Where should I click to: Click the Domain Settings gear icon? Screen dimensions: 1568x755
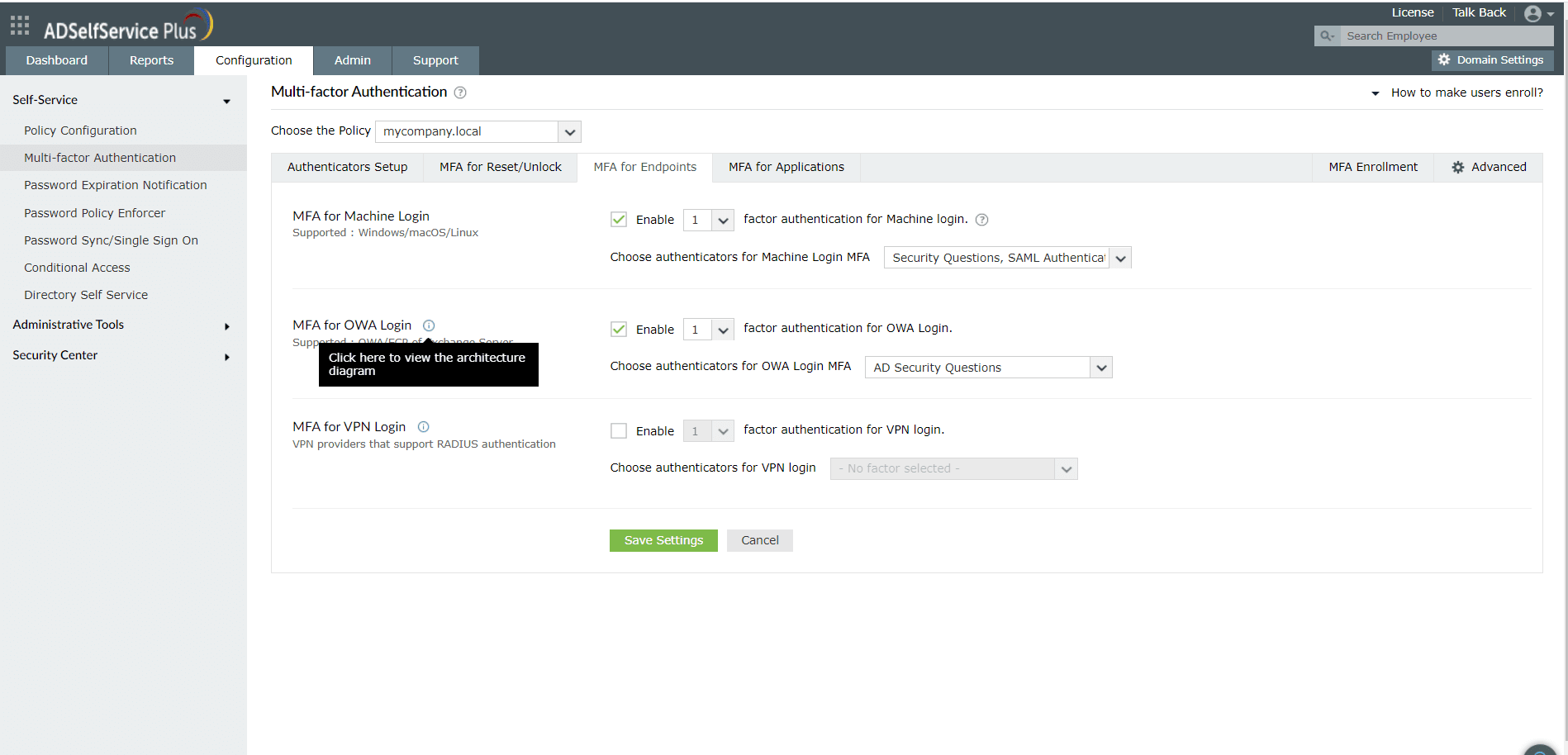click(1444, 59)
